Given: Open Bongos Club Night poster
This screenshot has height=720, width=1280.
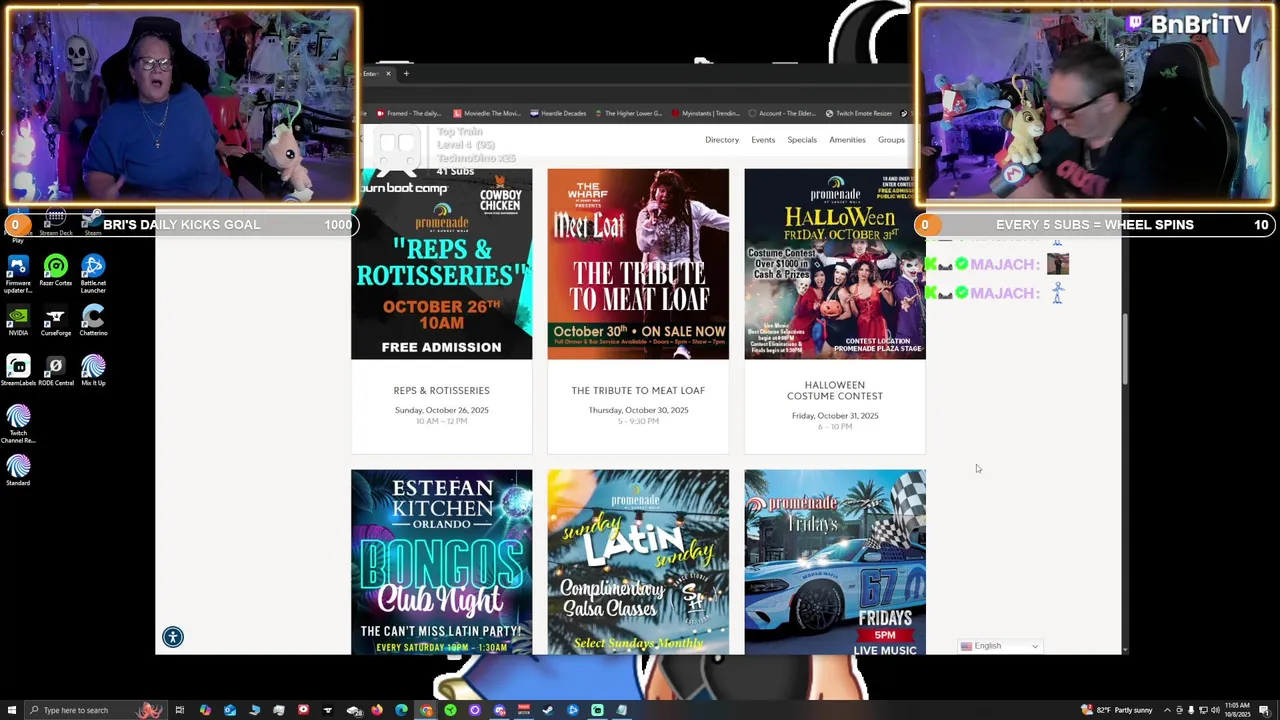Looking at the screenshot, I should pos(441,562).
